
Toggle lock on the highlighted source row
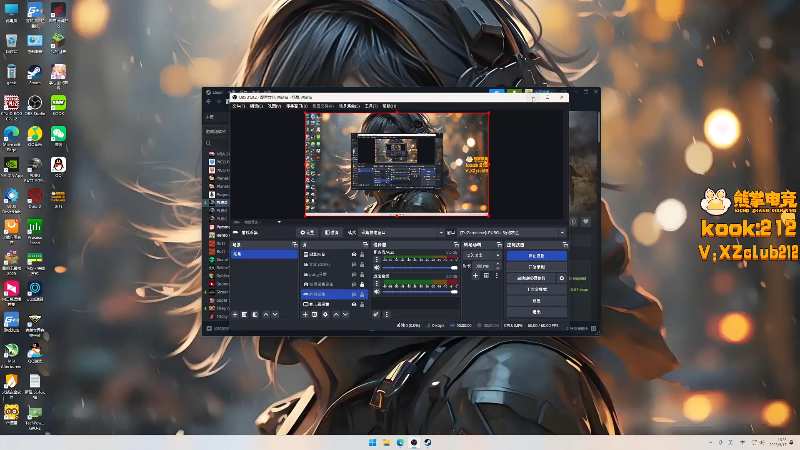(x=362, y=294)
